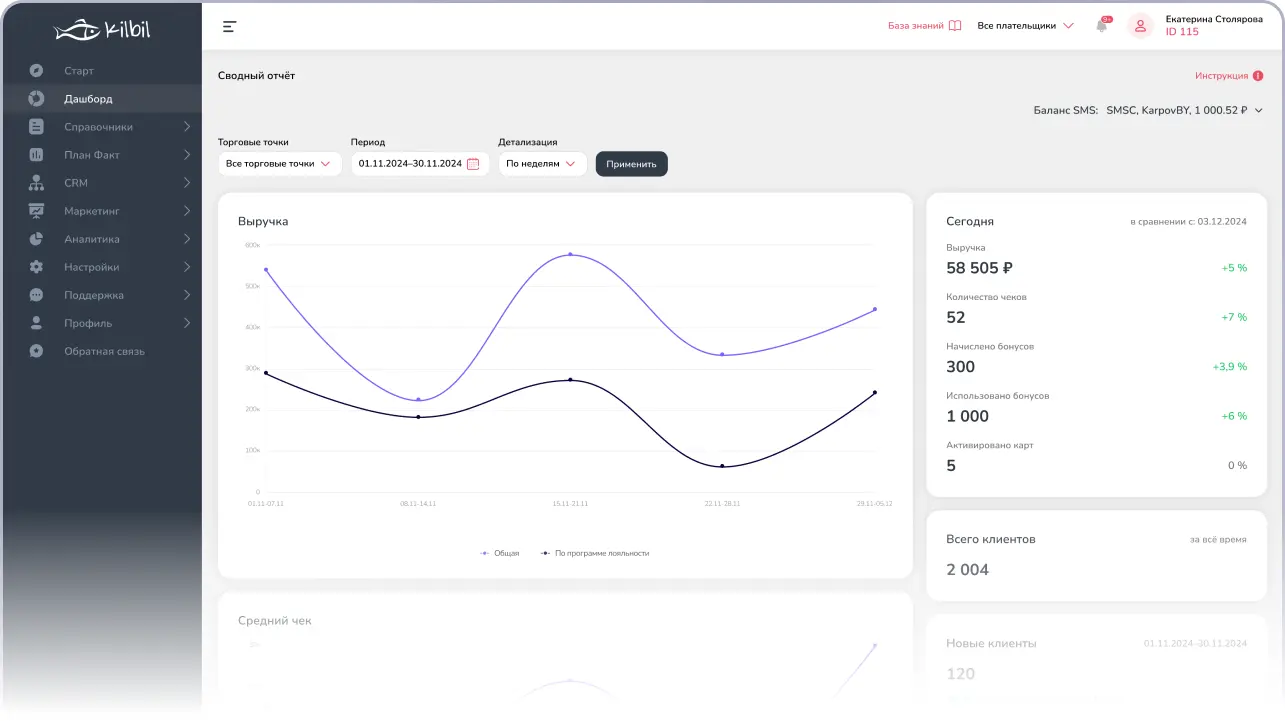Click the Поддержка chat bubble icon
The height and width of the screenshot is (721, 1285).
tap(37, 295)
